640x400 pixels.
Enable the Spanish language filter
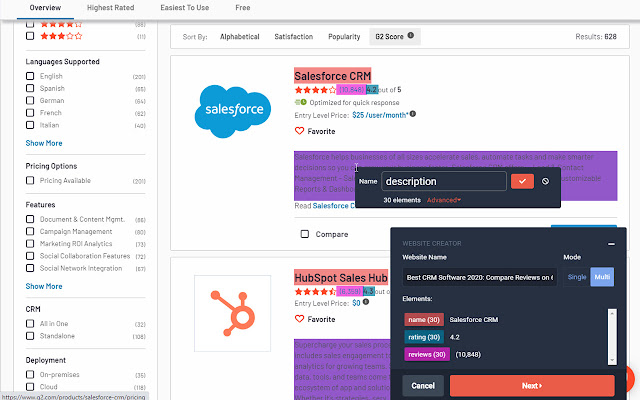[x=30, y=88]
